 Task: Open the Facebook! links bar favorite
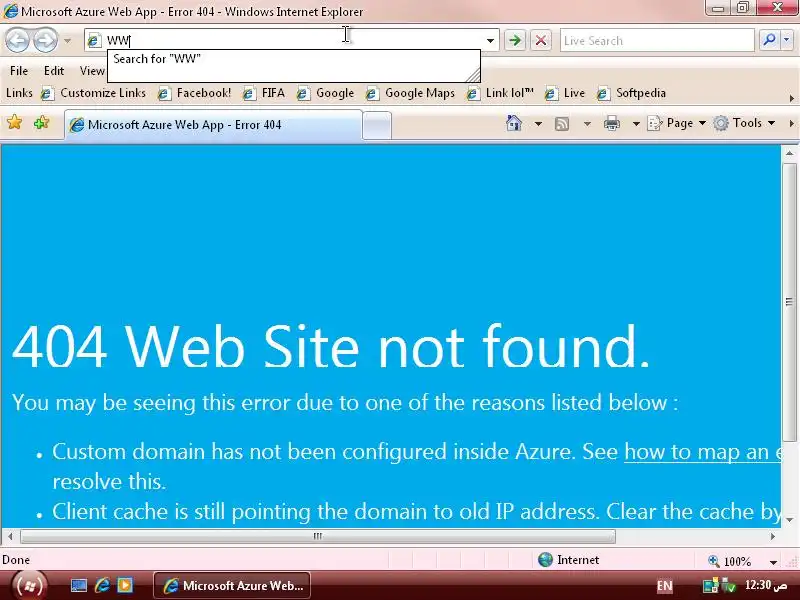click(195, 93)
